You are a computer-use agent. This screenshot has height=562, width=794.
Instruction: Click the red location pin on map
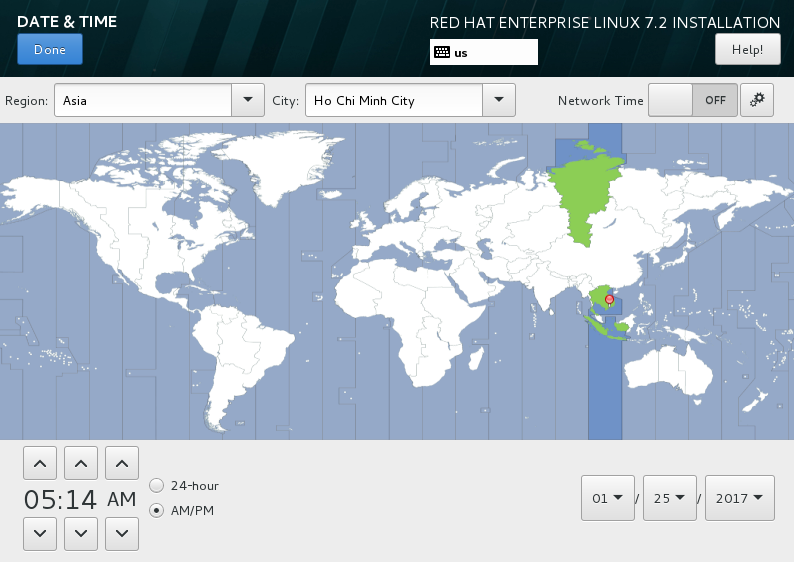pyautogui.click(x=610, y=300)
